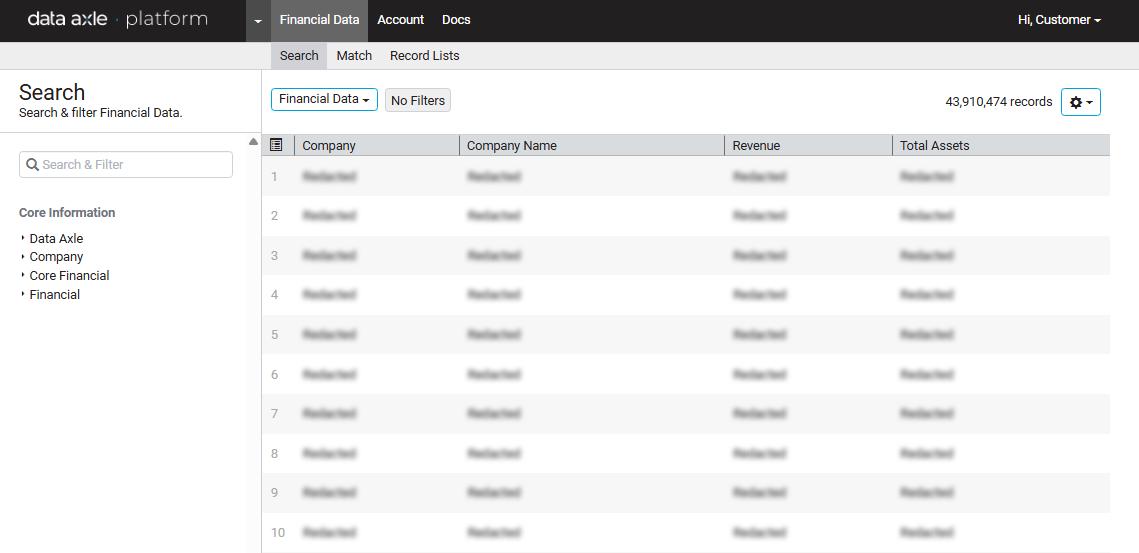This screenshot has width=1139, height=553.
Task: Click the column selector table icon
Action: pos(277,145)
